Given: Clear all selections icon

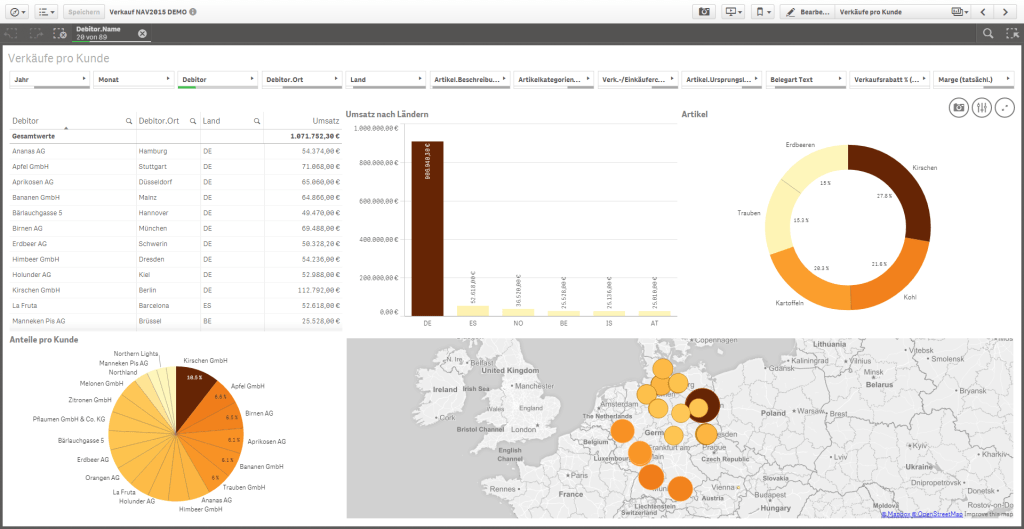Looking at the screenshot, I should (58, 34).
